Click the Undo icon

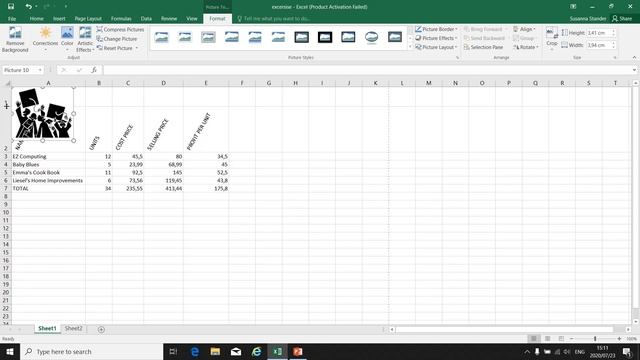28,7
